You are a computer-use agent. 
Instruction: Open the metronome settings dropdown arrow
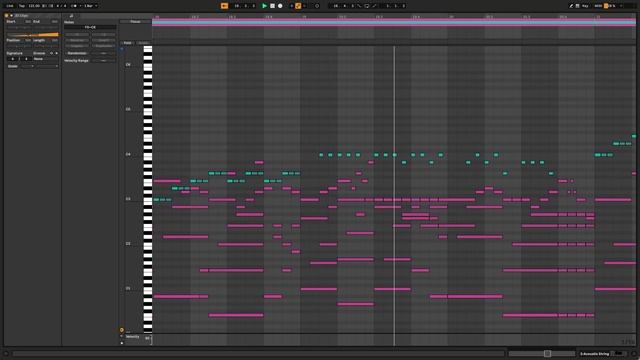80,6
